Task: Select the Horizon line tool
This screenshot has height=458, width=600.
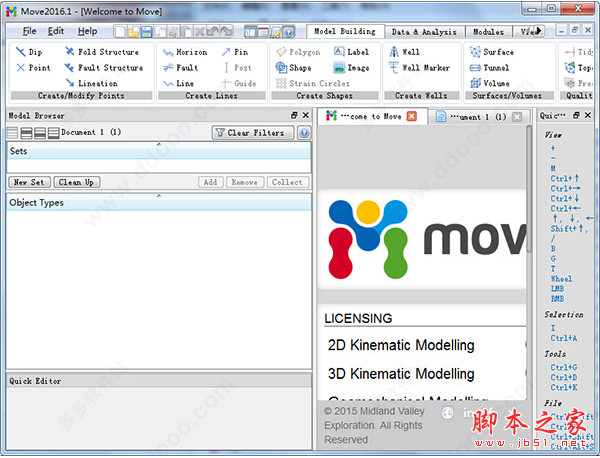Action: [185, 52]
